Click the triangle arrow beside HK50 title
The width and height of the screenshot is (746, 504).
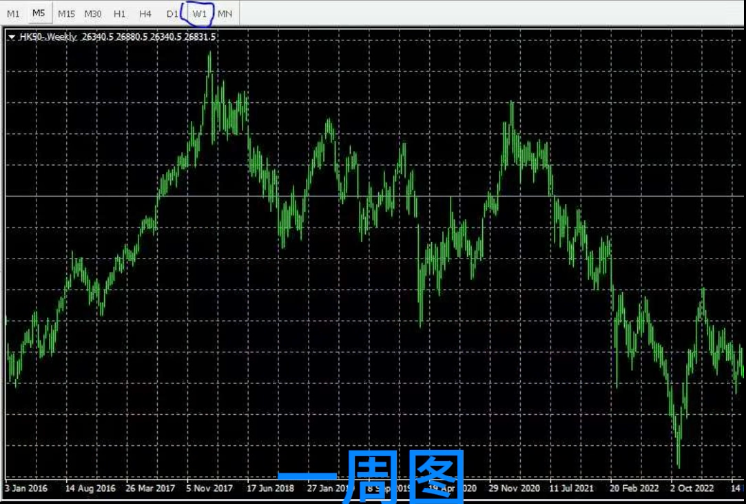[x=11, y=37]
